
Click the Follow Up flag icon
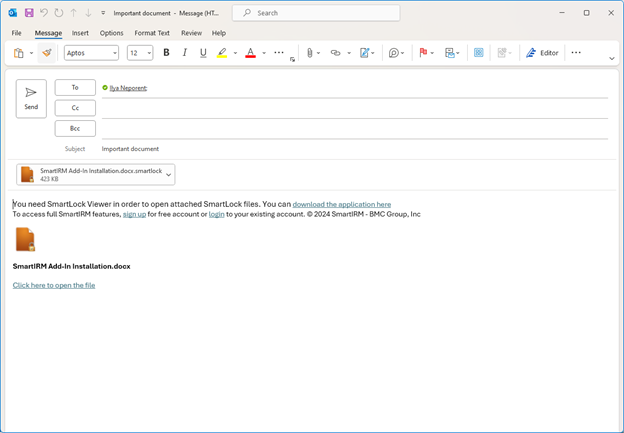click(x=423, y=53)
